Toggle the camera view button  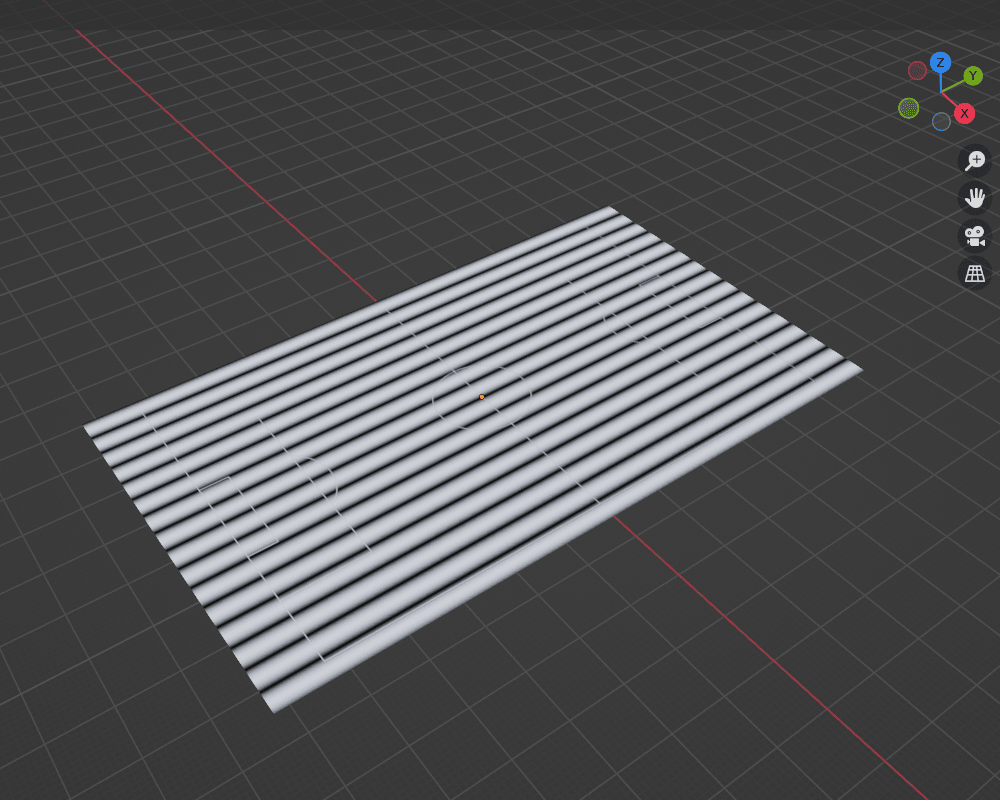point(974,236)
